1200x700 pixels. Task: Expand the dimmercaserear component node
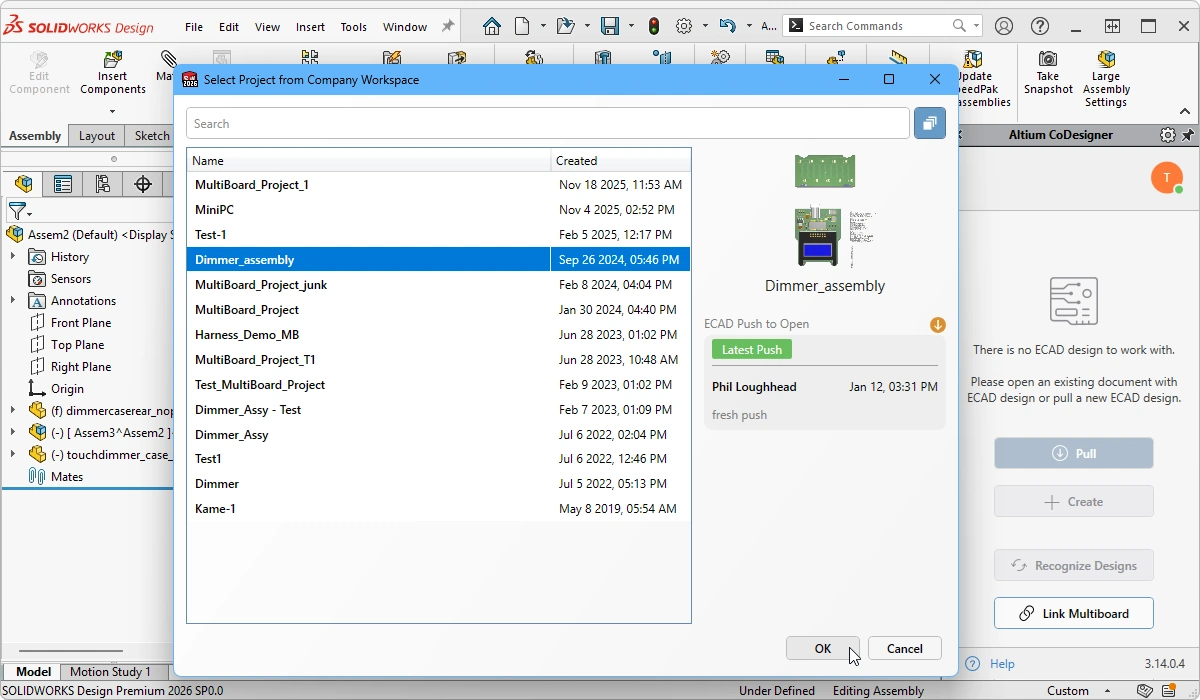13,411
